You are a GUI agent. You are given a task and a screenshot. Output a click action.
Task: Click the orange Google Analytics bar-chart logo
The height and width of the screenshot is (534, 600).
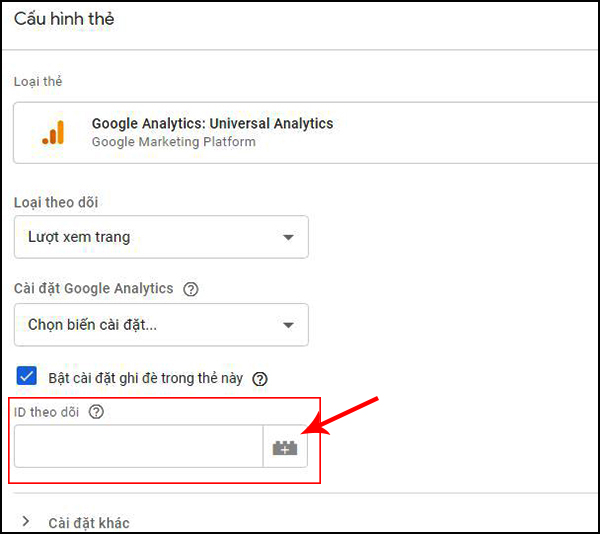coord(53,132)
